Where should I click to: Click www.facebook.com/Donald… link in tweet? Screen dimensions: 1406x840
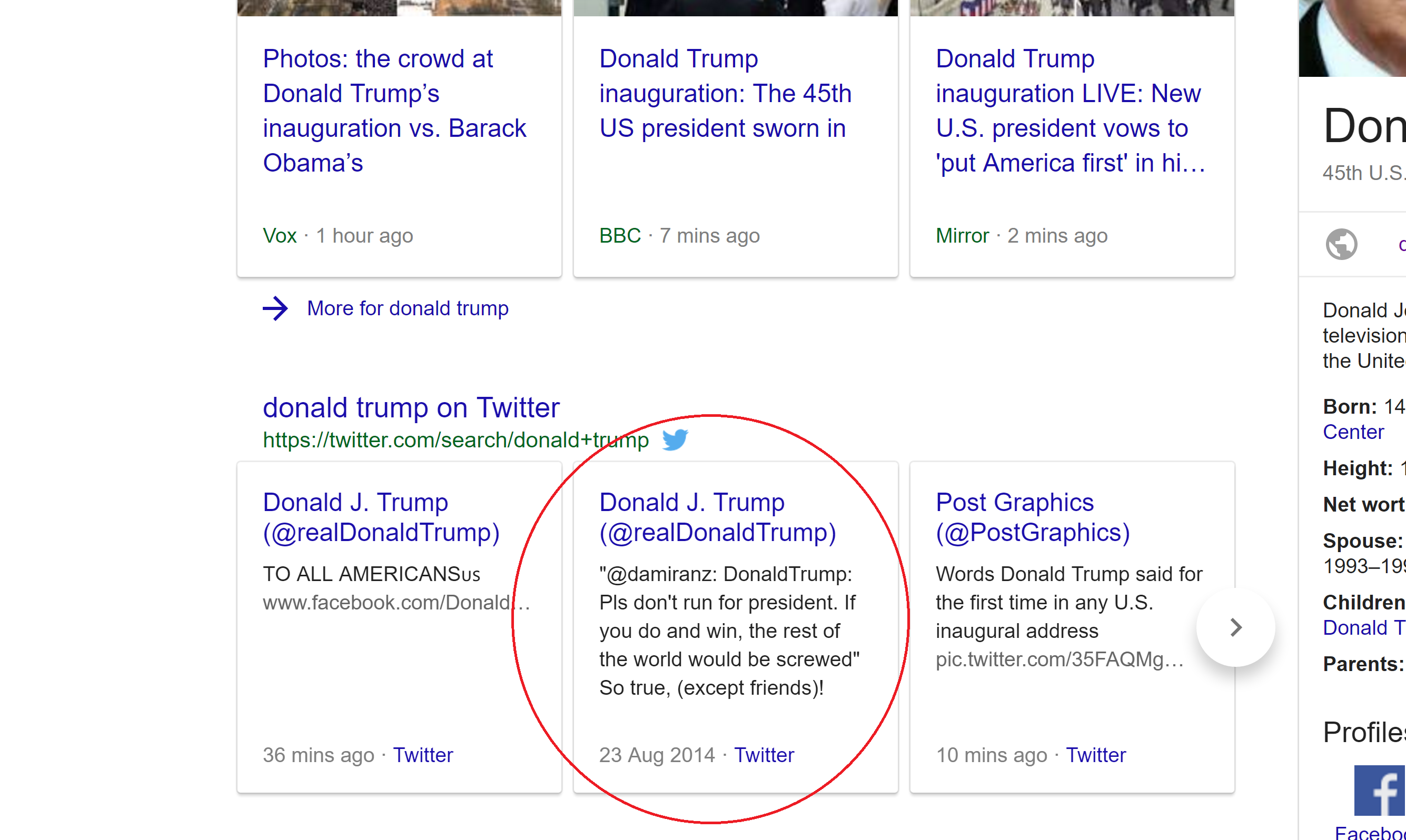click(397, 602)
